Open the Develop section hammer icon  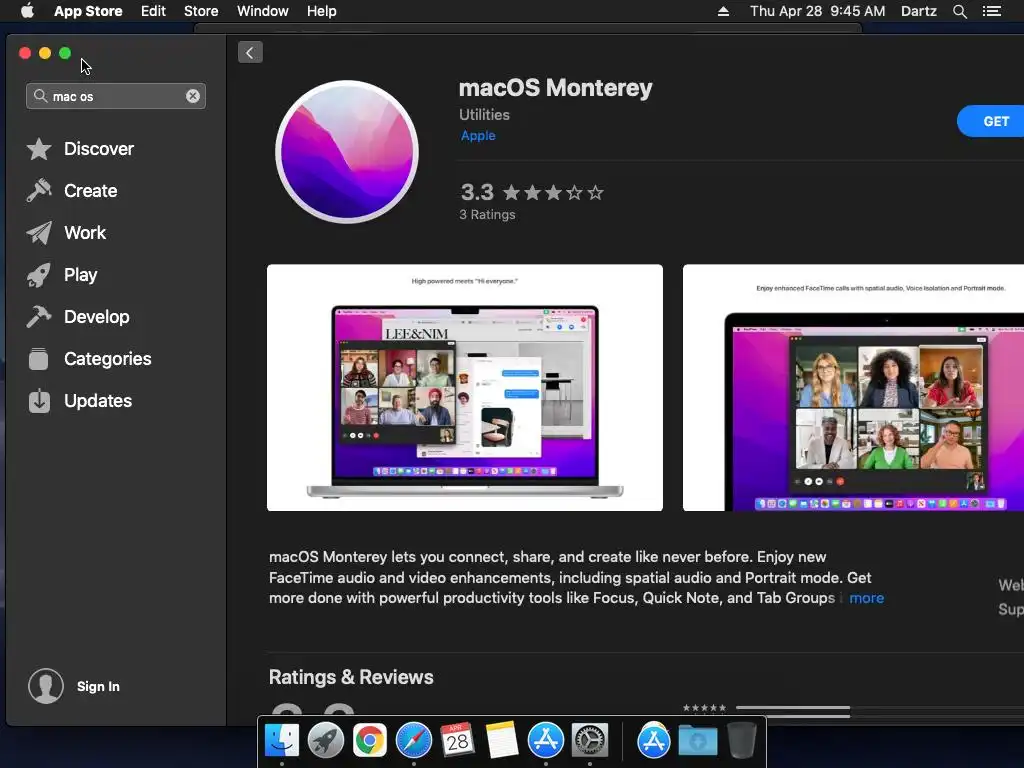39,317
